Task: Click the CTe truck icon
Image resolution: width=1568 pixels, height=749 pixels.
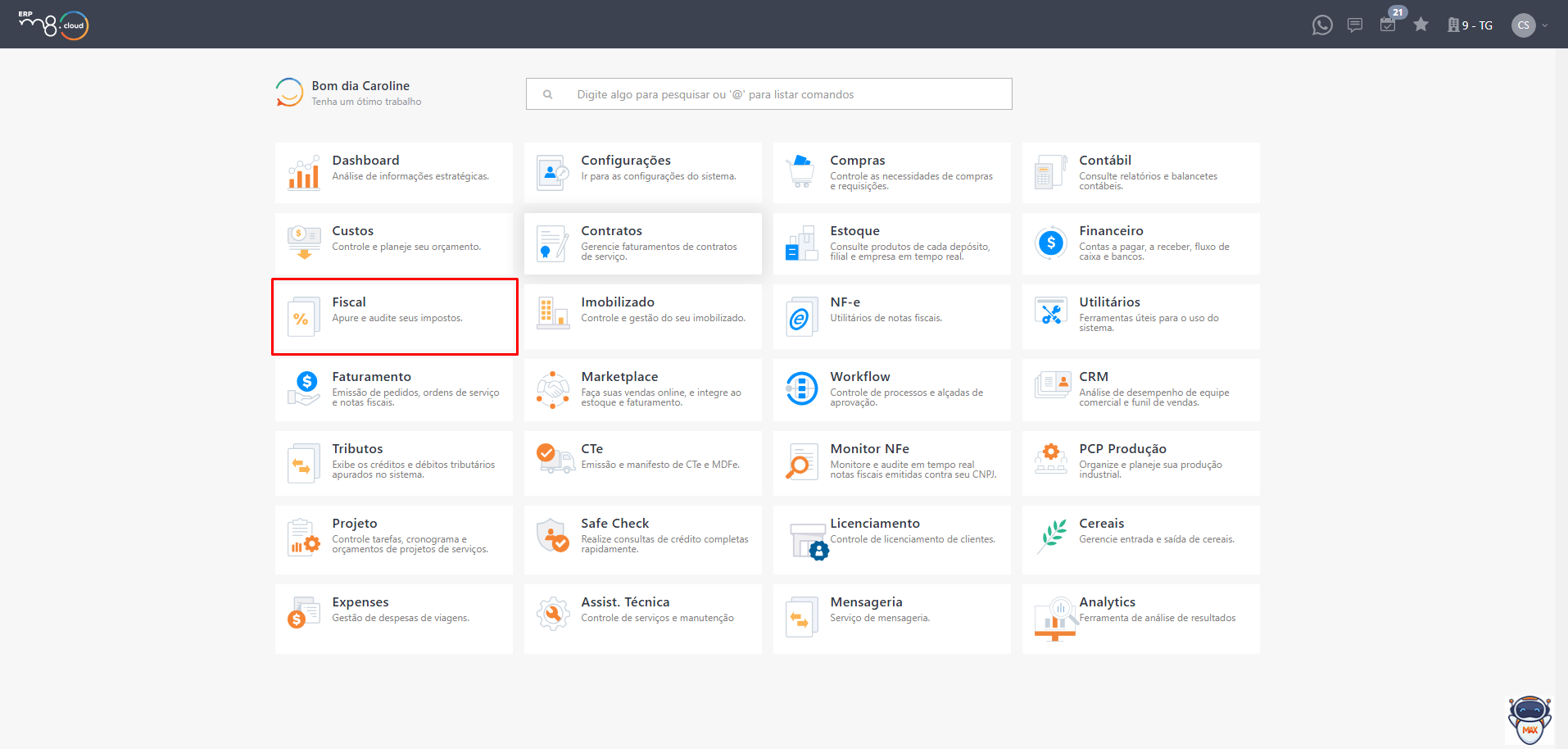Action: pyautogui.click(x=555, y=458)
